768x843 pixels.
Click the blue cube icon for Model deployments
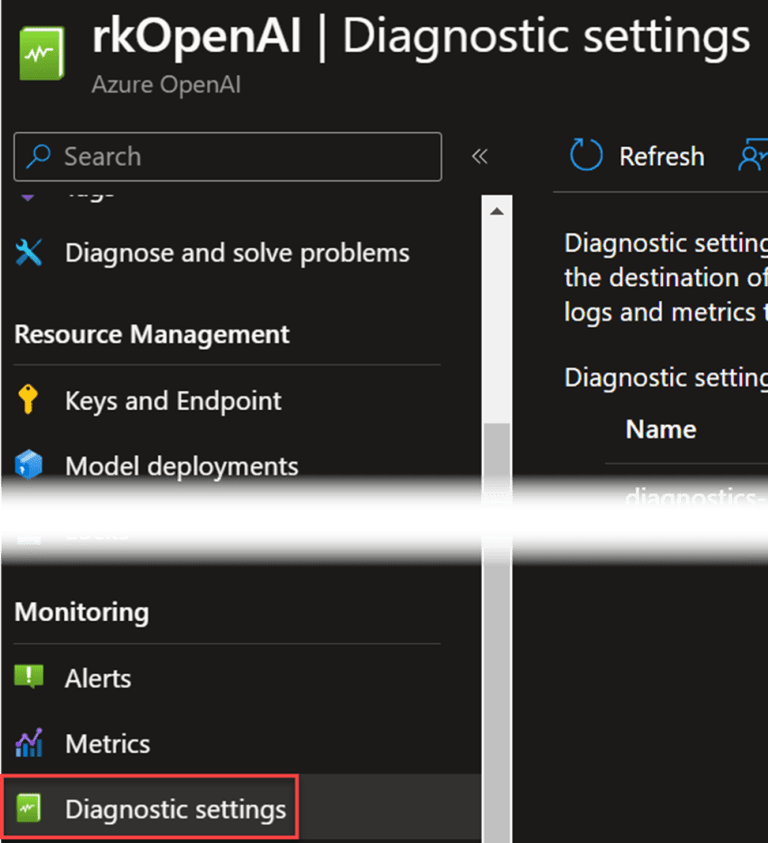click(x=30, y=465)
